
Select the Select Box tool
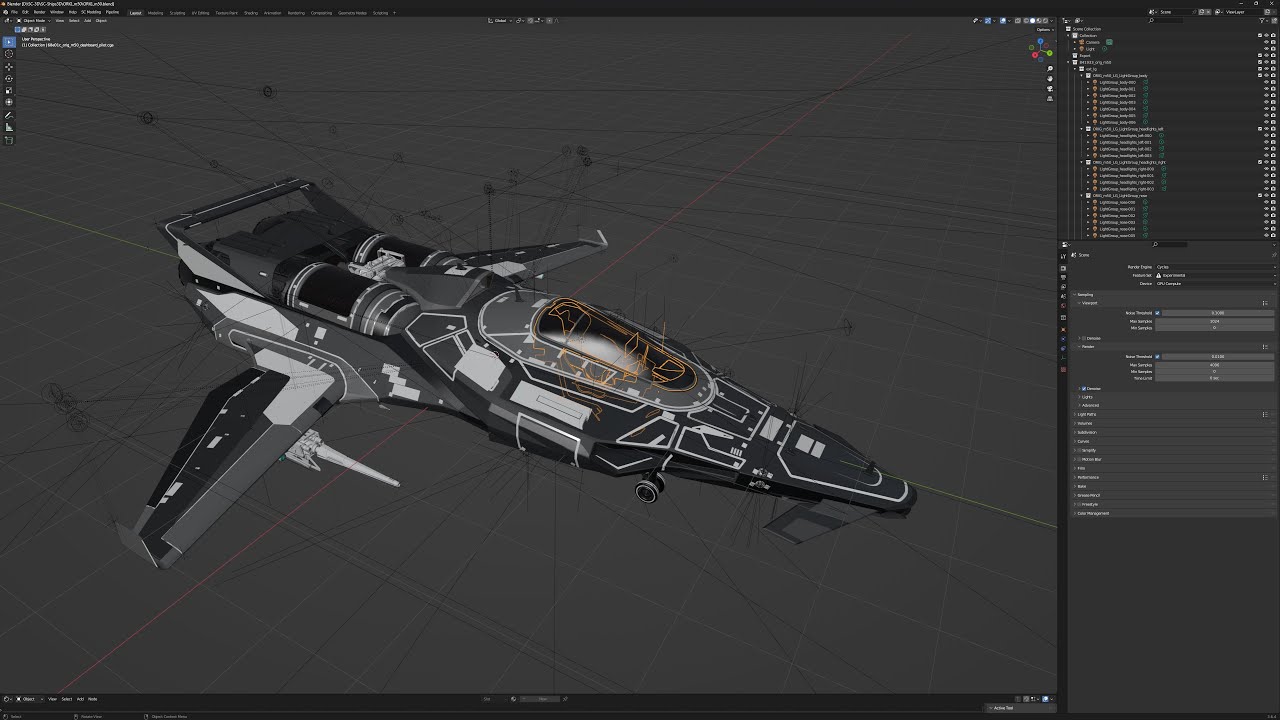coord(10,42)
